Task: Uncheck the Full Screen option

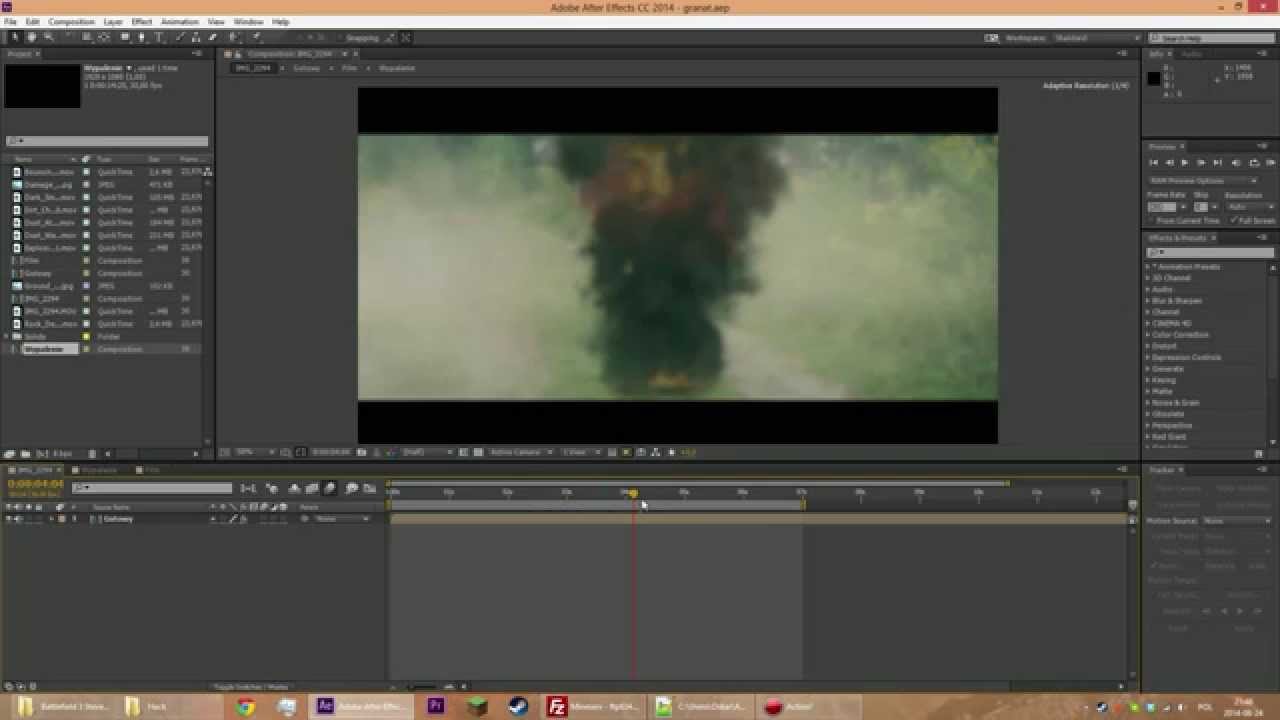Action: click(1233, 220)
